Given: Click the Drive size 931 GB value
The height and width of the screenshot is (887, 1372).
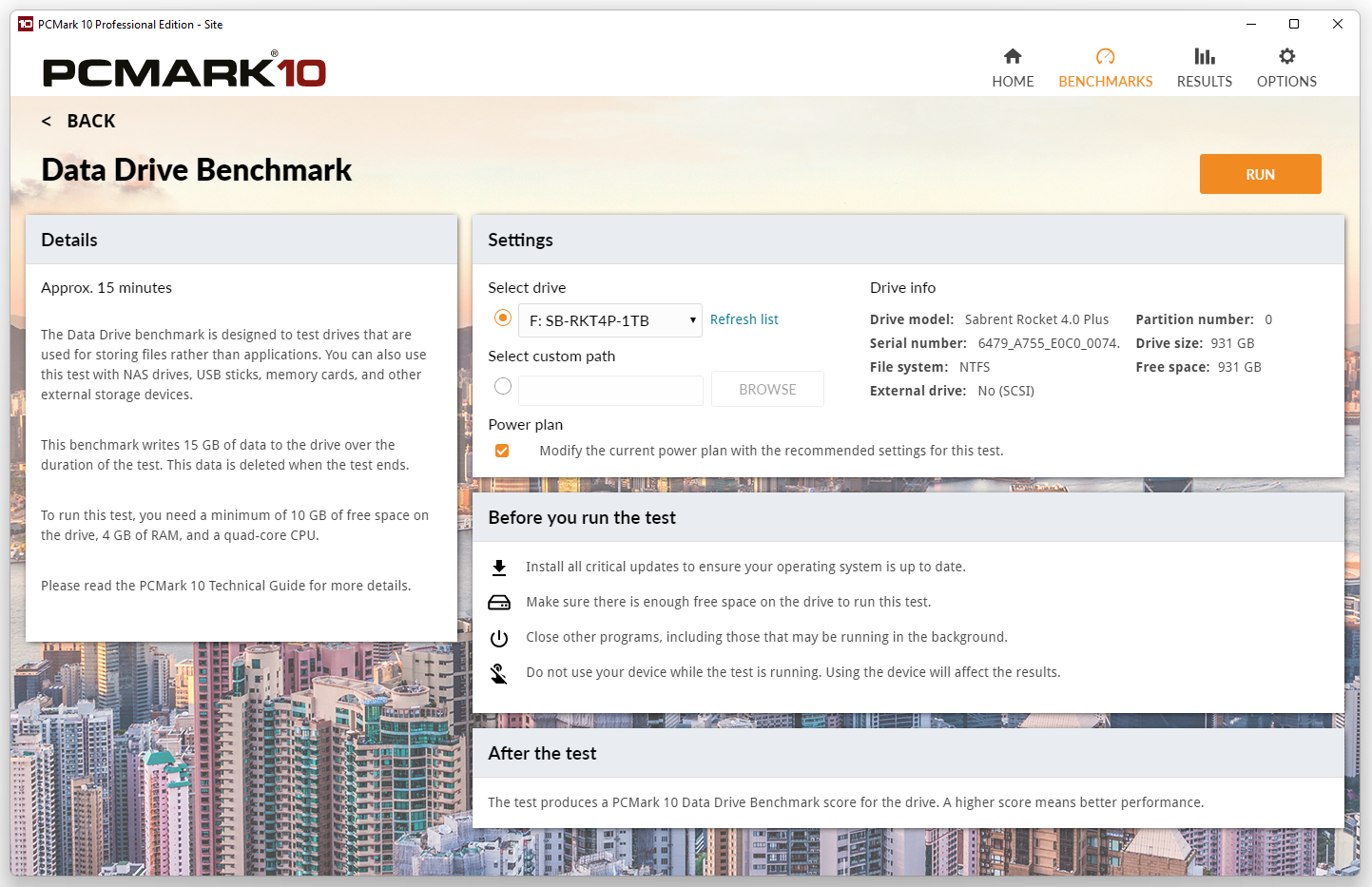Looking at the screenshot, I should 1232,343.
